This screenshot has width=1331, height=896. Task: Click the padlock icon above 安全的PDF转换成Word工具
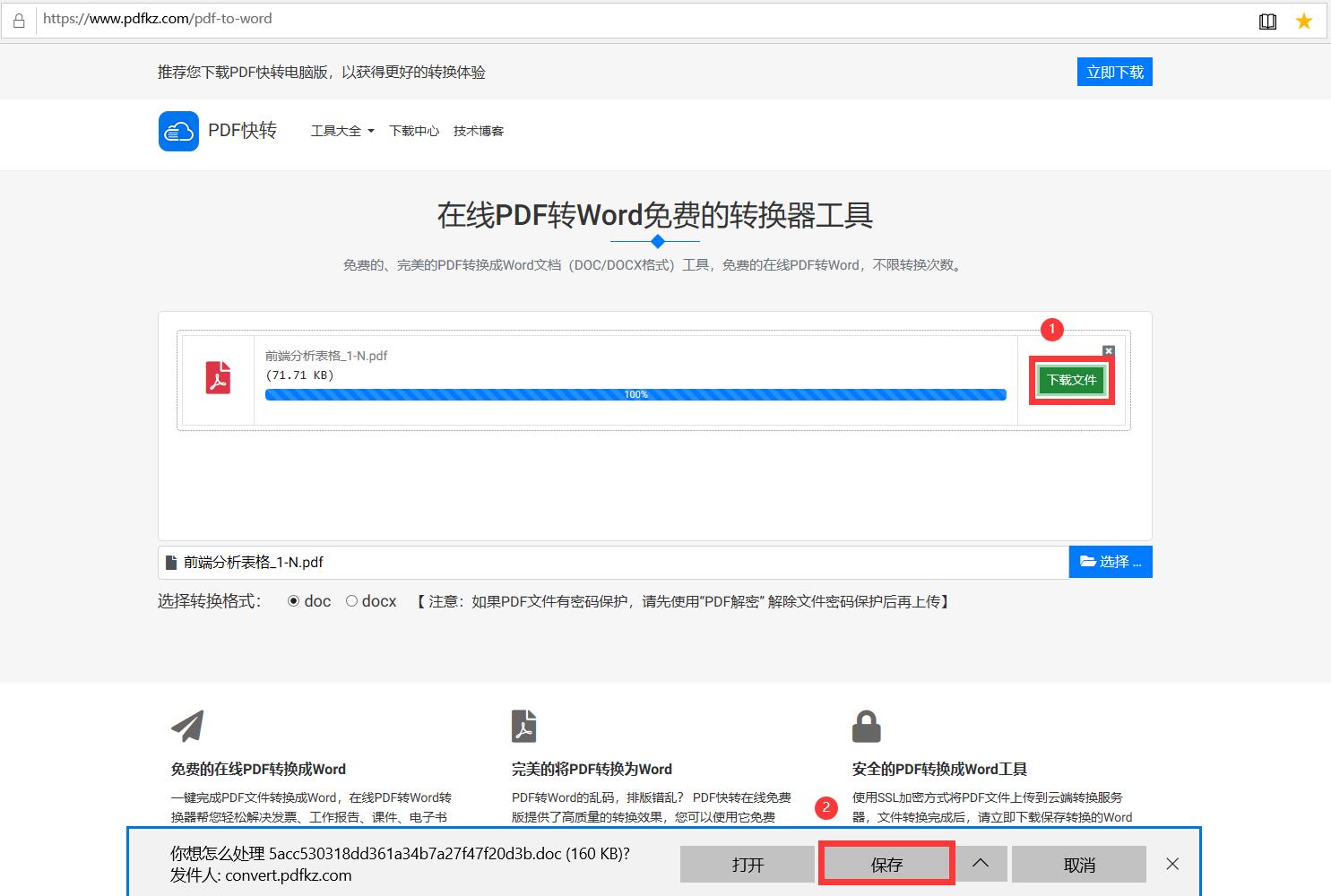click(867, 726)
